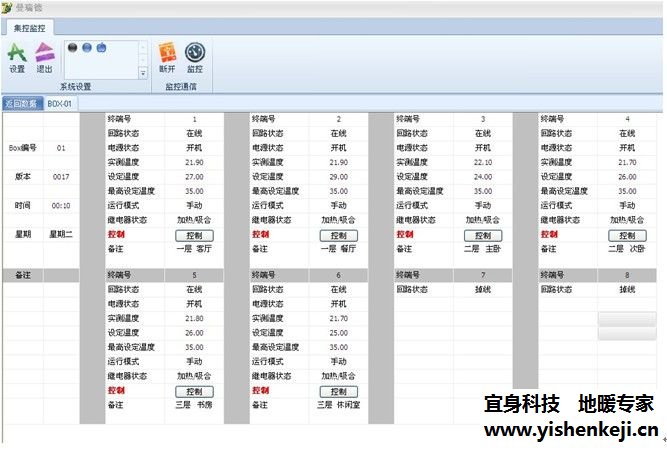Screen dimensions: 667x451
Task: Click 控制 button for terminal 5
Action: 194,391
